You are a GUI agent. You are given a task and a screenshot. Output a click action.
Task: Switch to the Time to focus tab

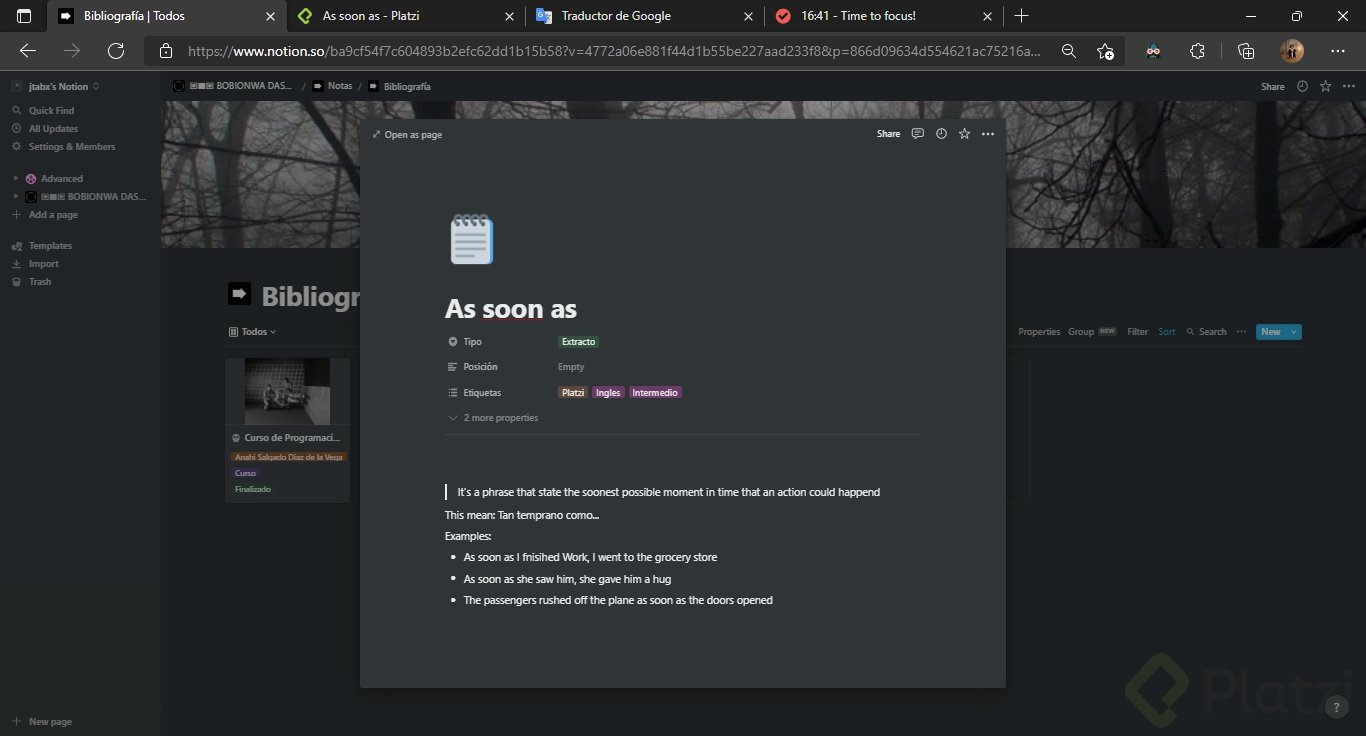(x=885, y=16)
